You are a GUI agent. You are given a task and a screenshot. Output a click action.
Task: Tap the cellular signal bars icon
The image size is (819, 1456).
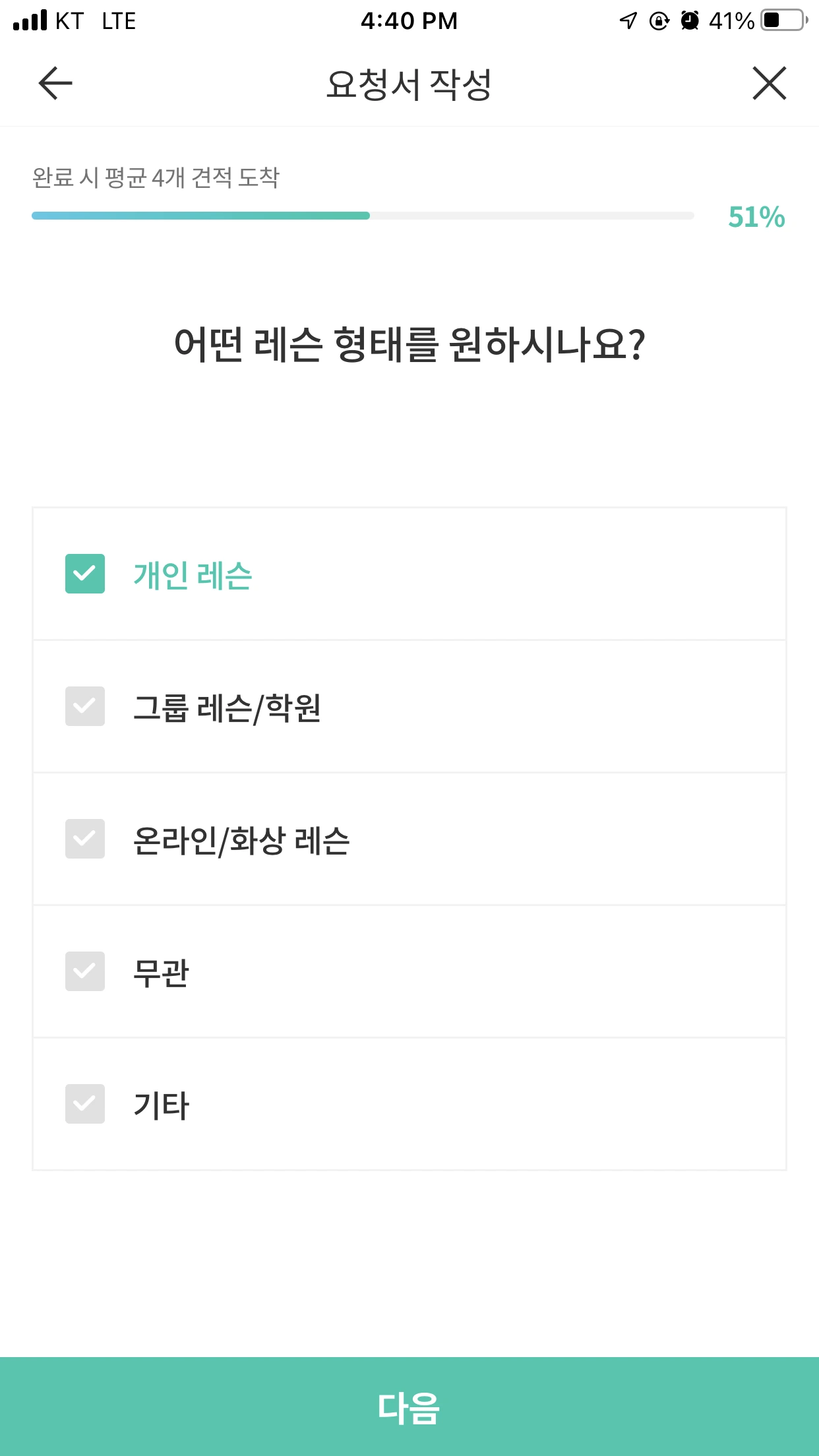(30, 20)
